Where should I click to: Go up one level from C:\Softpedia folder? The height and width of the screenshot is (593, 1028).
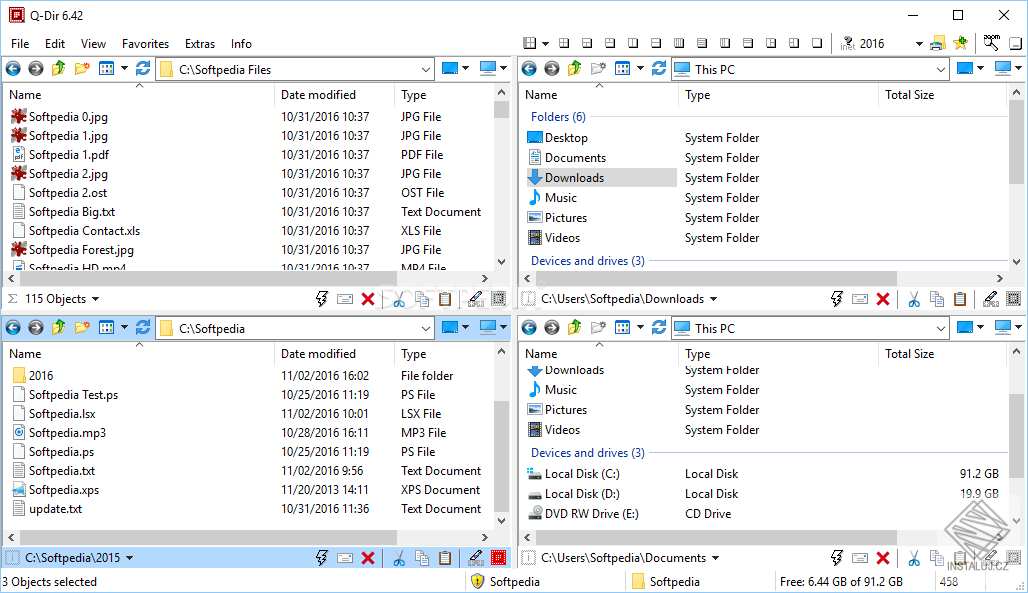point(59,328)
